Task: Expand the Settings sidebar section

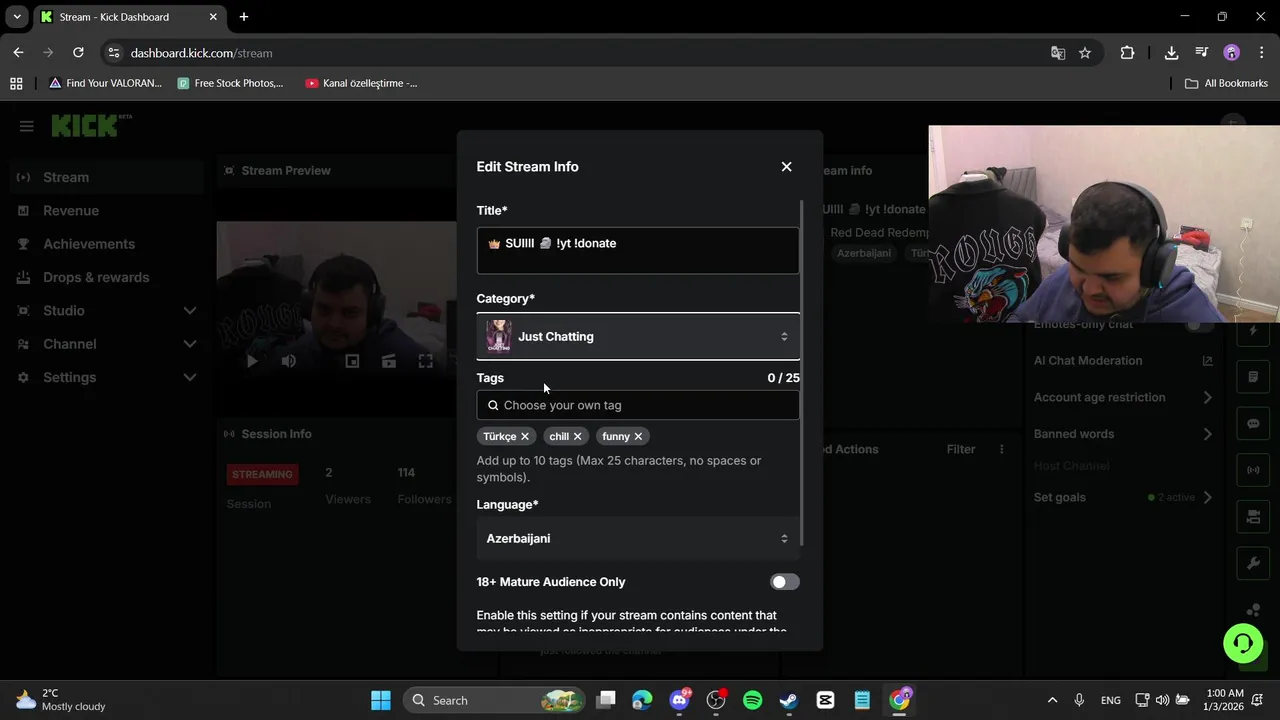Action: (x=107, y=377)
